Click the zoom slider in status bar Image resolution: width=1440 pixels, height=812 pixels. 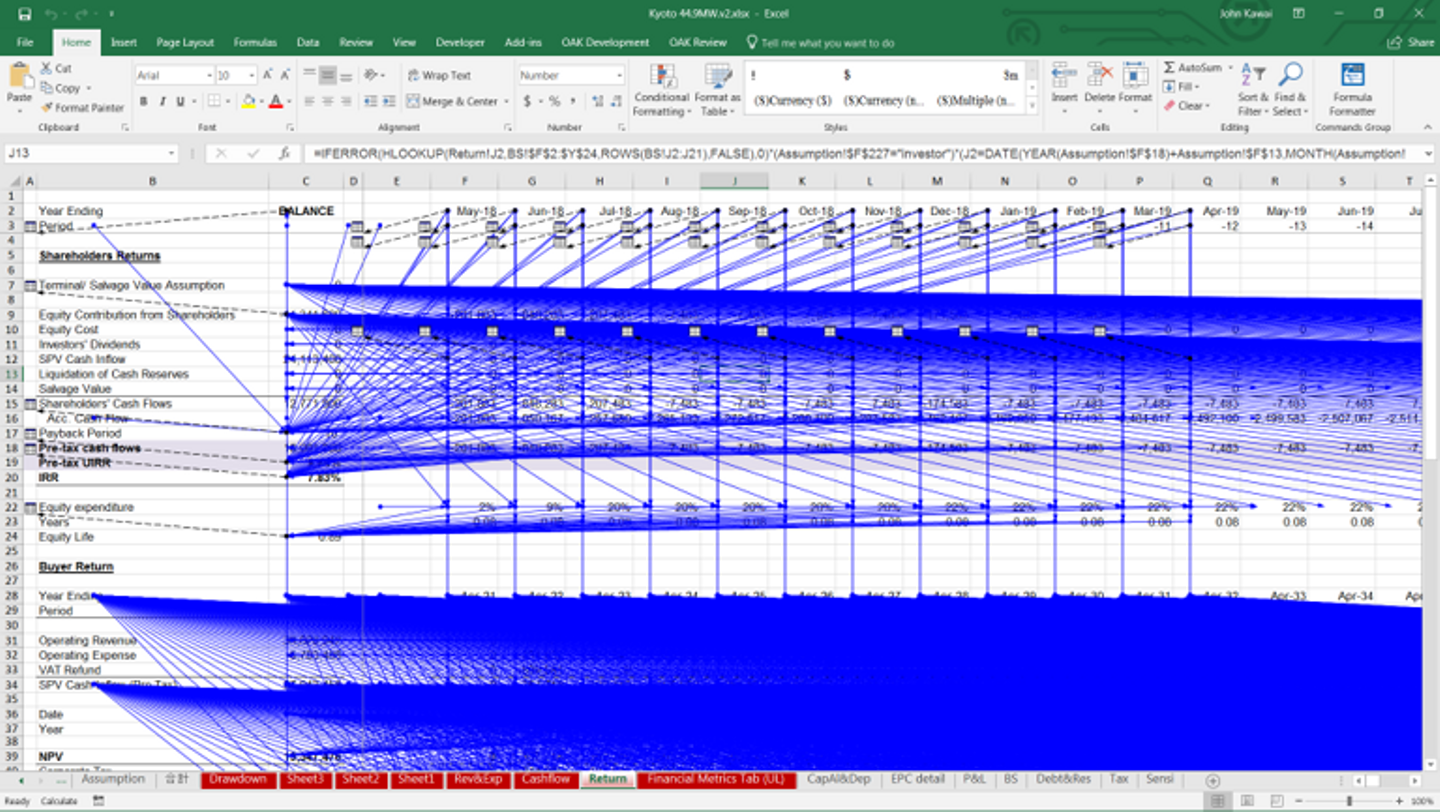(x=1349, y=801)
